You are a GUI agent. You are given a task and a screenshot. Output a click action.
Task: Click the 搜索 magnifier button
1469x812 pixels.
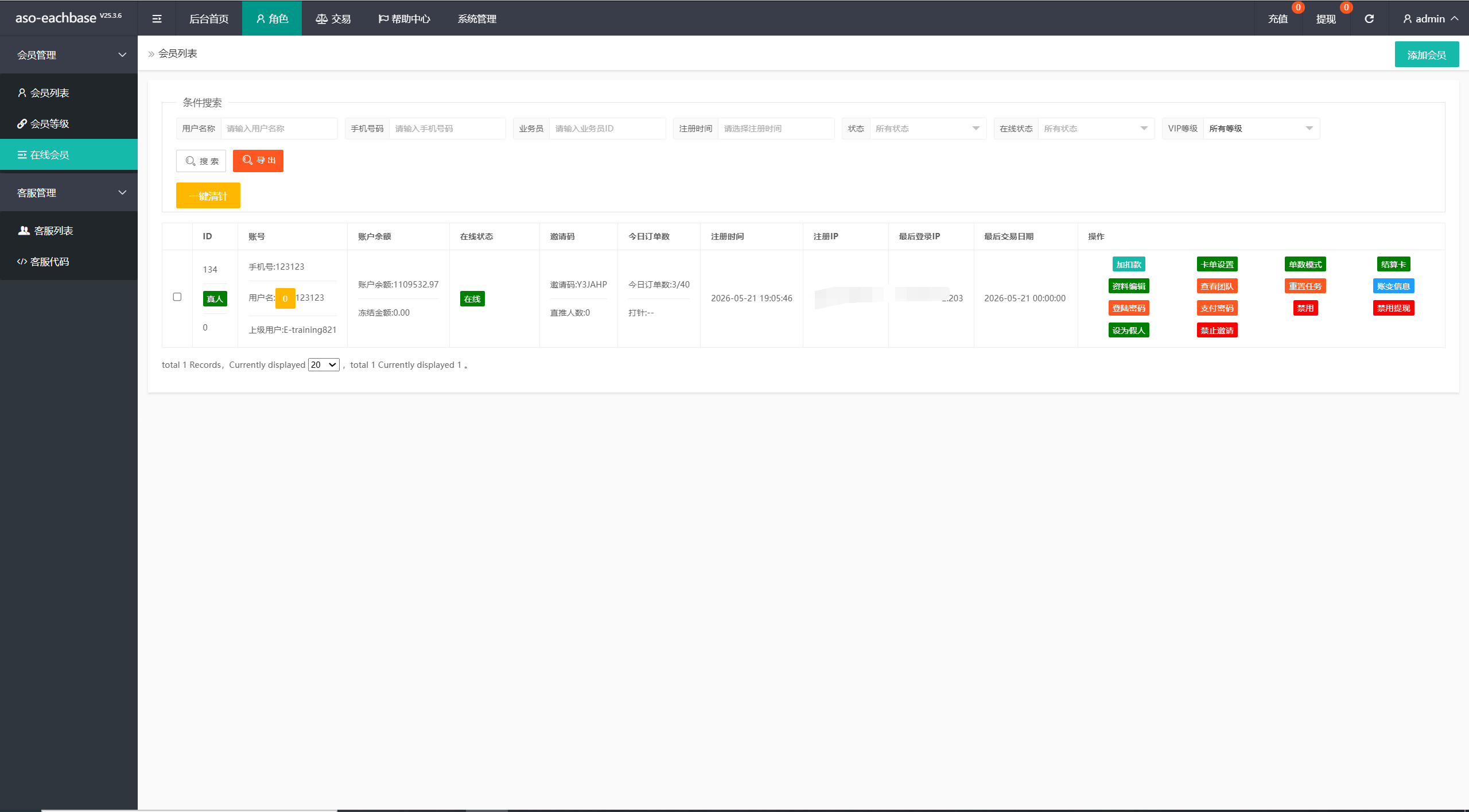pyautogui.click(x=201, y=161)
